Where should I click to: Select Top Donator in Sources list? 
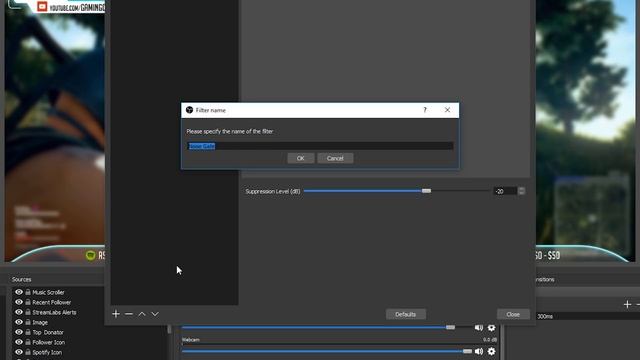pyautogui.click(x=48, y=332)
